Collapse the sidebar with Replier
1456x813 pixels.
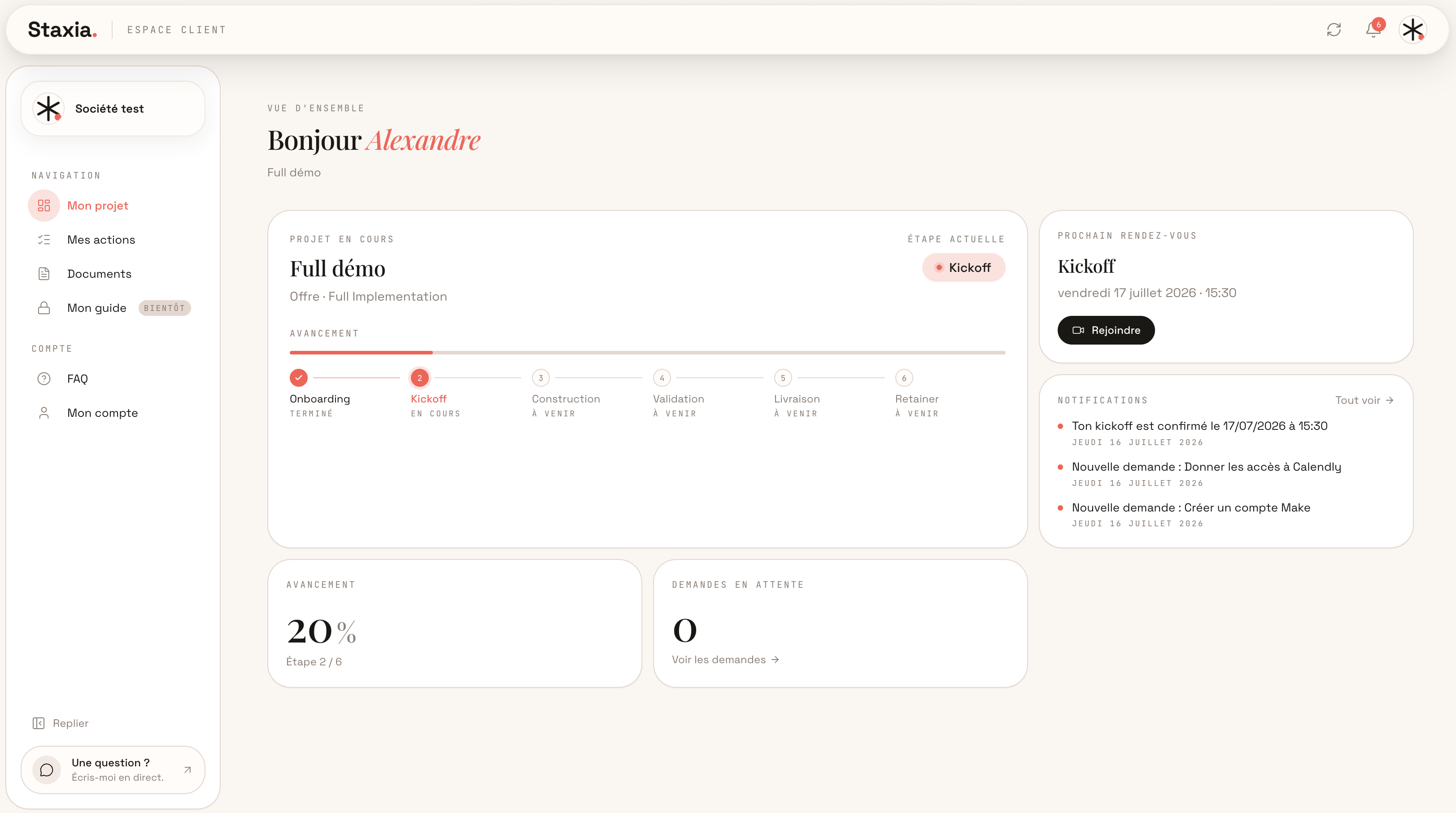click(x=61, y=723)
